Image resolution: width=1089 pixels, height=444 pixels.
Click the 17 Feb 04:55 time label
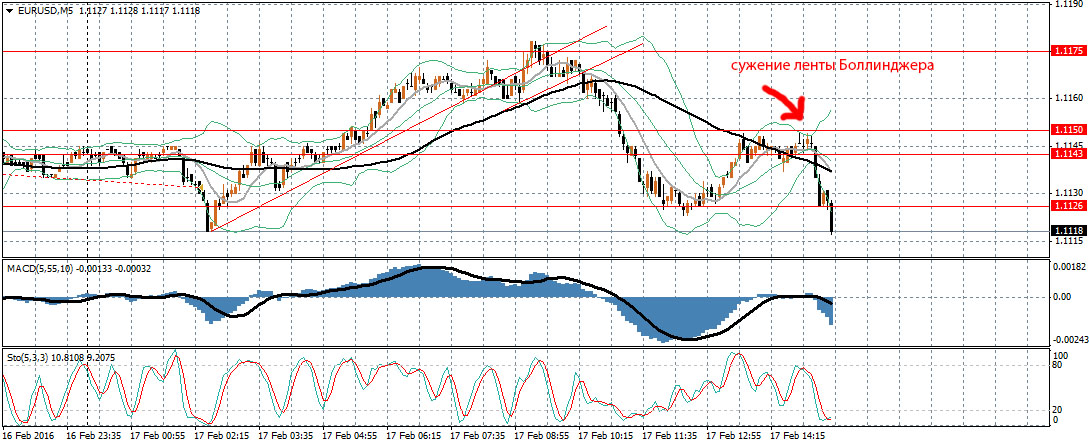[348, 436]
